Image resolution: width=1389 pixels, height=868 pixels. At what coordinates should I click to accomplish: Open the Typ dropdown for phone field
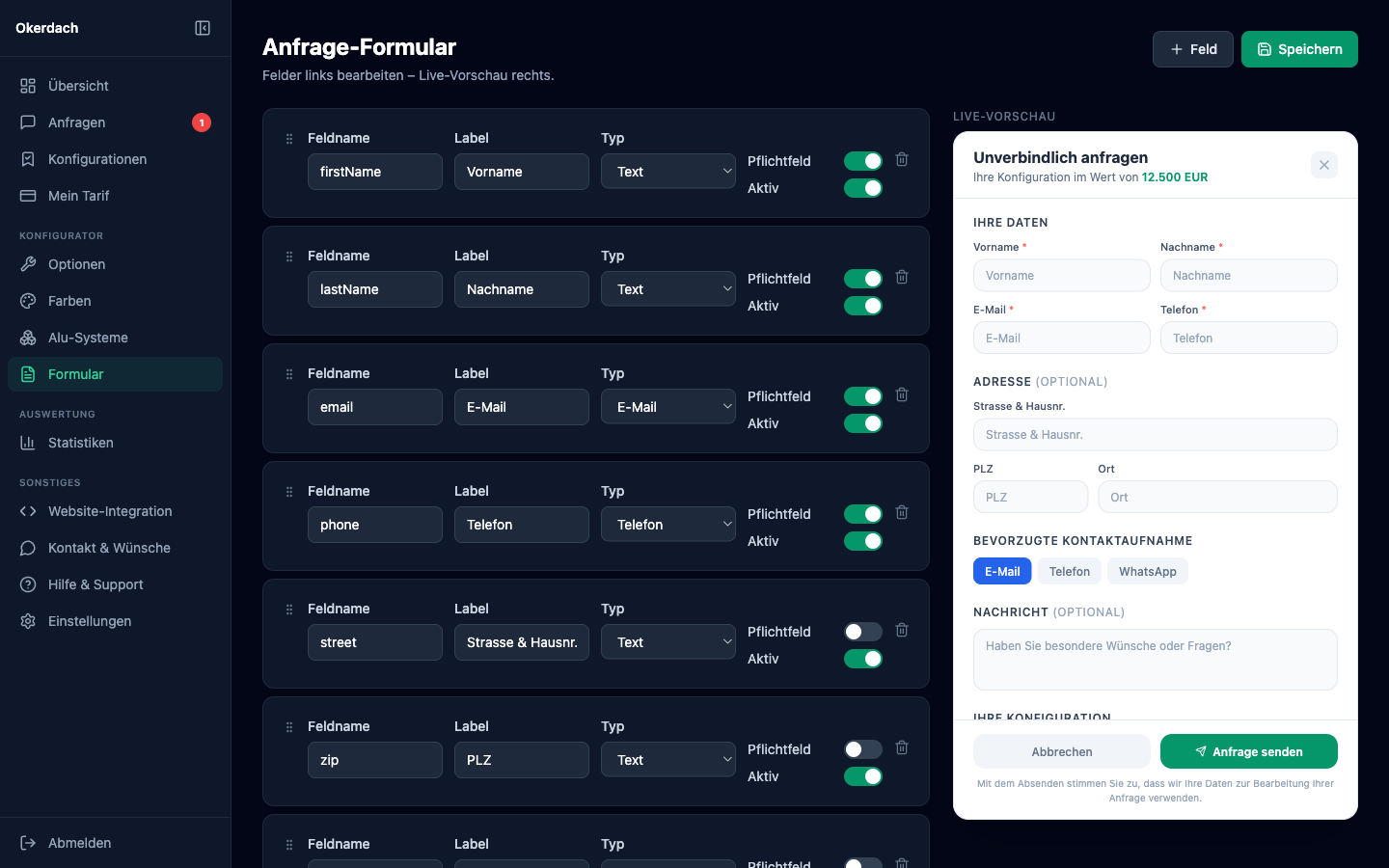tap(668, 524)
